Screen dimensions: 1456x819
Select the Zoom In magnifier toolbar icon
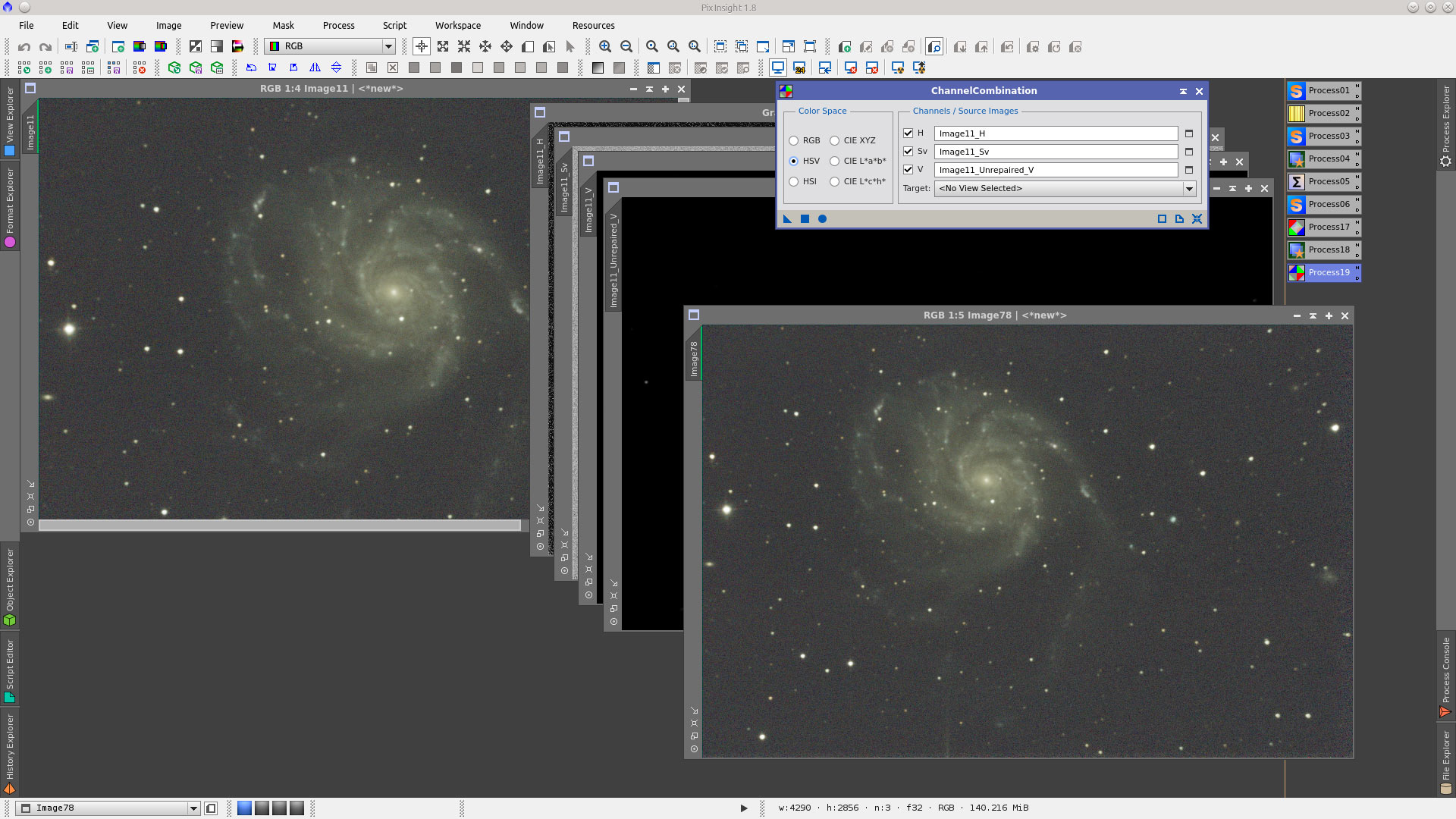tap(605, 46)
